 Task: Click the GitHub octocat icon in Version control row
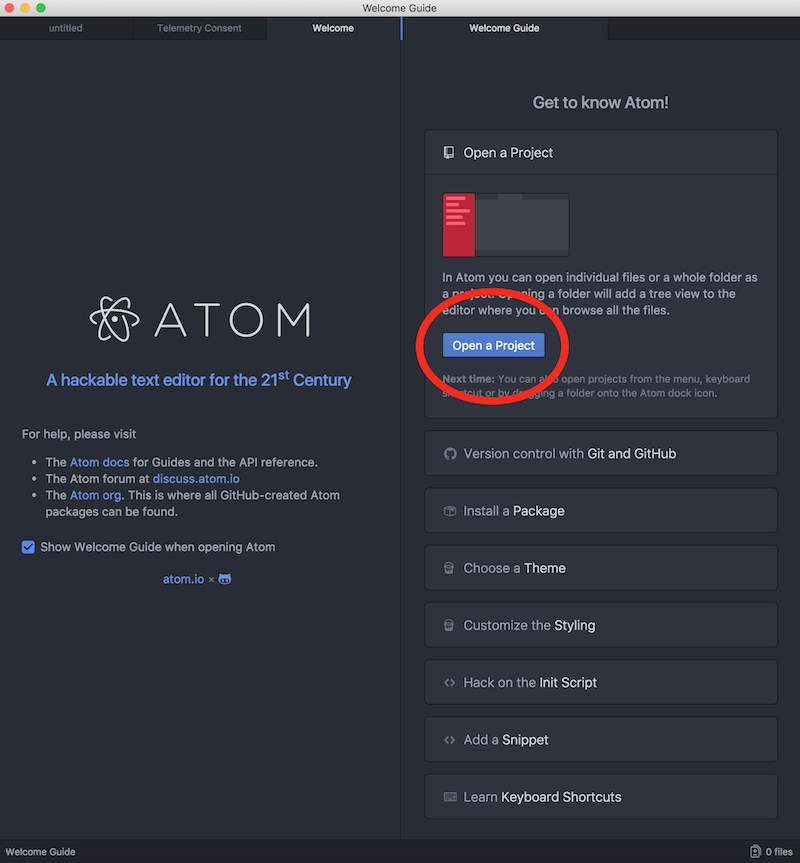tap(450, 454)
